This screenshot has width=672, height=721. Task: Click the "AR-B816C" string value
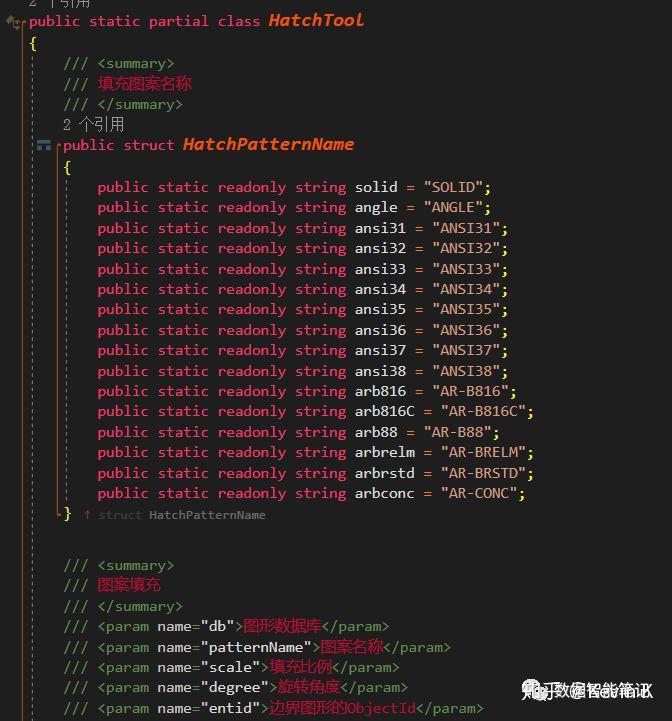point(483,411)
